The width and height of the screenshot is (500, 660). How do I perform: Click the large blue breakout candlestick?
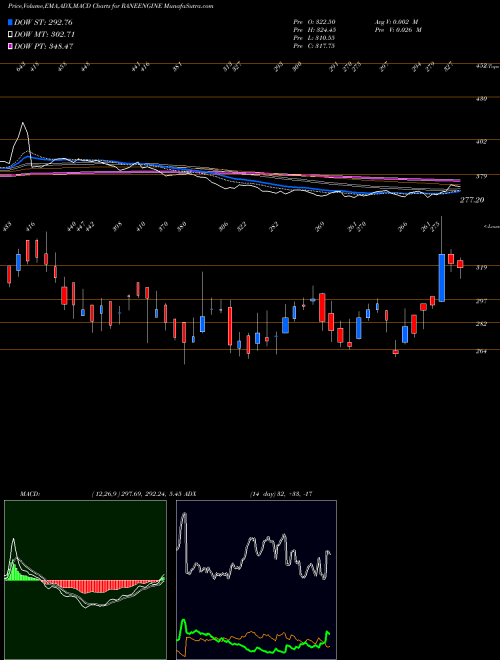point(441,278)
